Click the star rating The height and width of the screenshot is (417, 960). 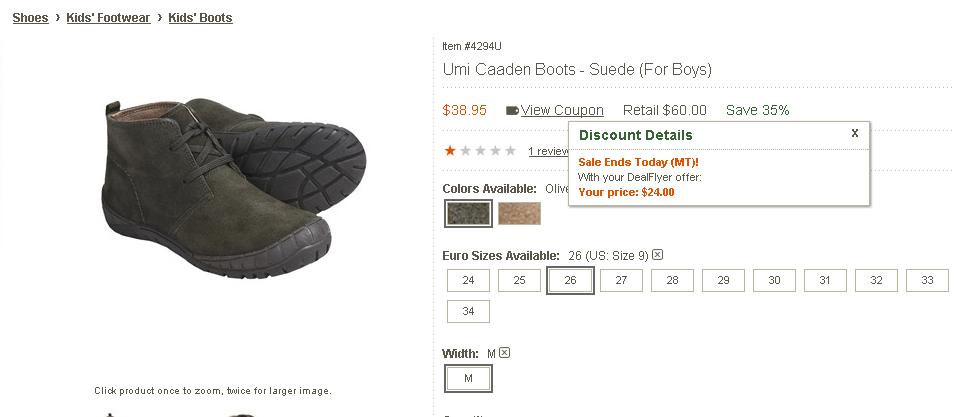[480, 151]
